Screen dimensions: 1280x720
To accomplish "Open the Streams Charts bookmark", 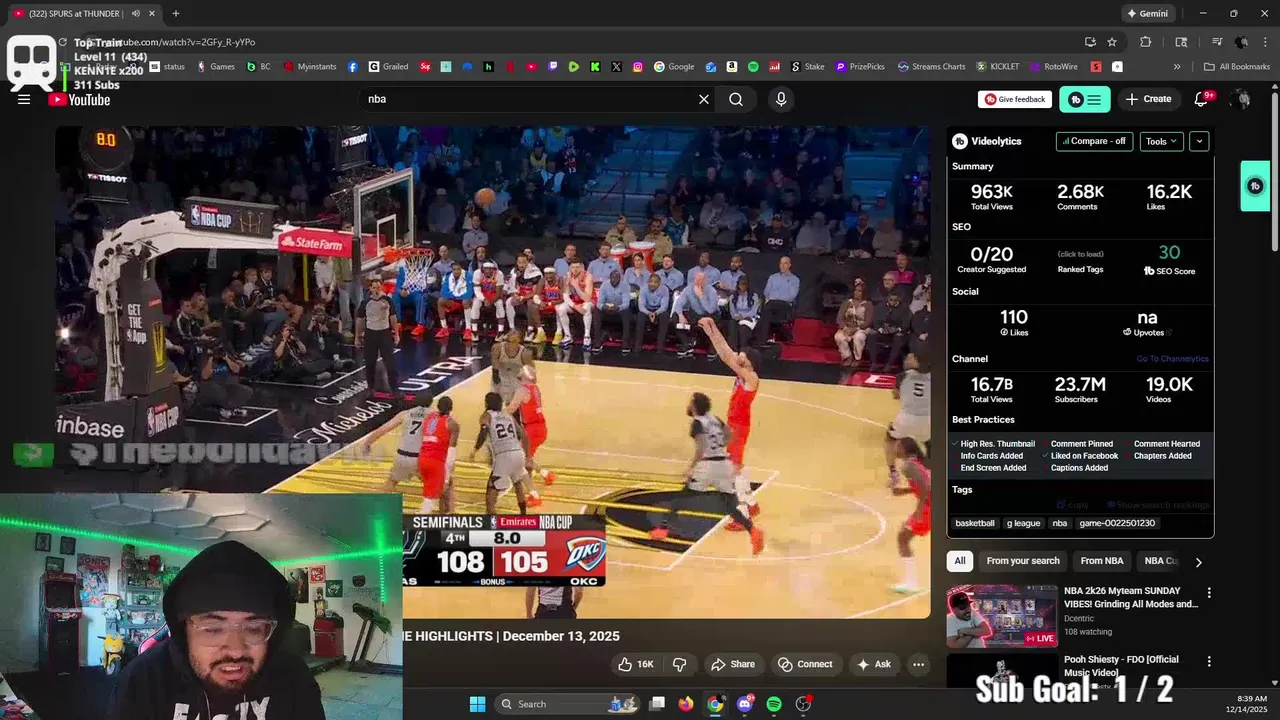I will point(932,67).
